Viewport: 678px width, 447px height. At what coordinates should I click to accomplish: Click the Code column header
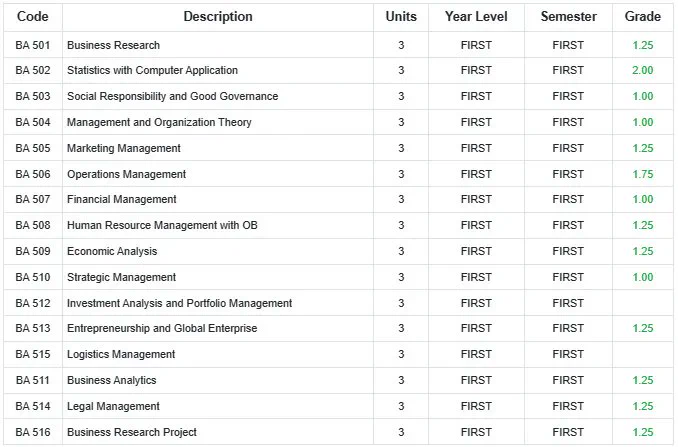coord(32,16)
